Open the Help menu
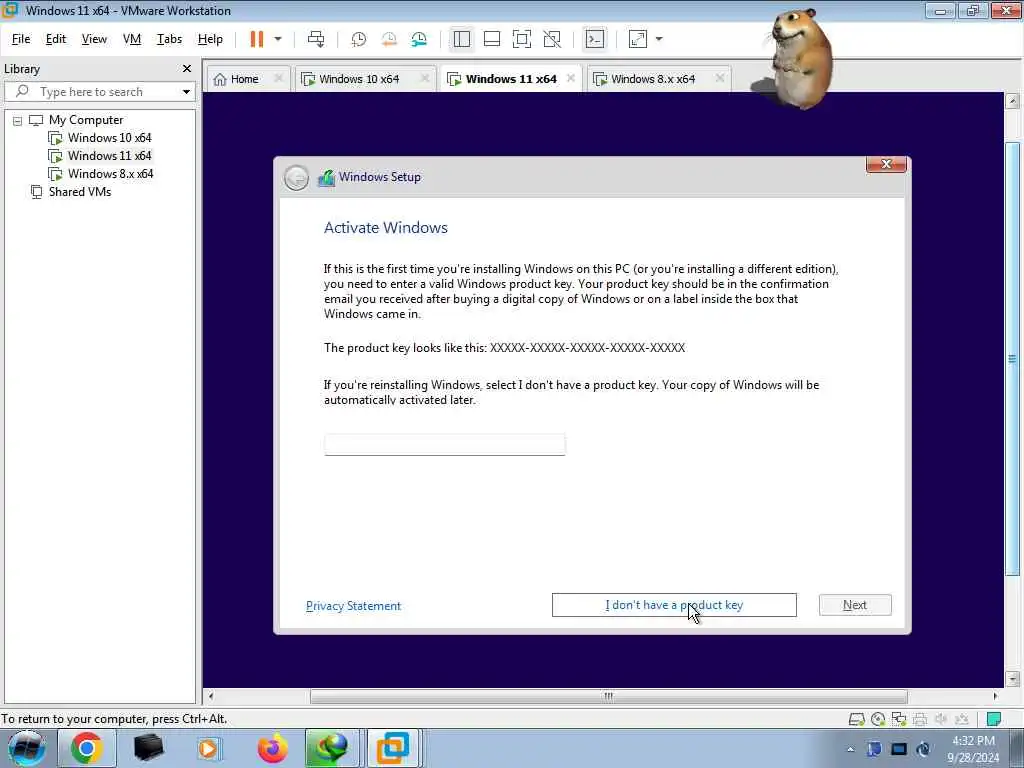Image resolution: width=1024 pixels, height=768 pixels. click(x=210, y=39)
